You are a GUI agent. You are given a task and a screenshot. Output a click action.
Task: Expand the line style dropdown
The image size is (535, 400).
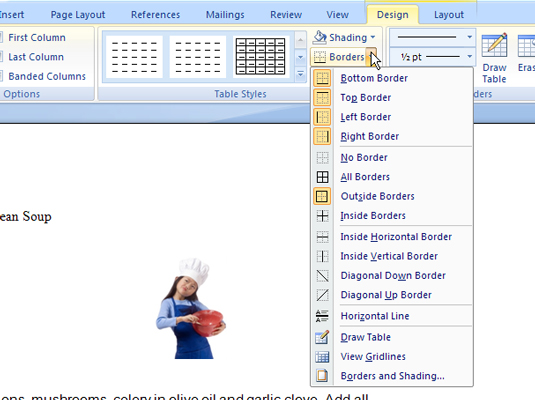[x=469, y=37]
